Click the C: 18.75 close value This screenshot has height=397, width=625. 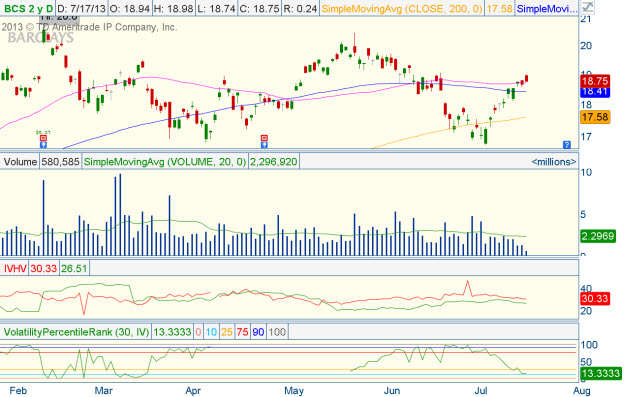259,8
